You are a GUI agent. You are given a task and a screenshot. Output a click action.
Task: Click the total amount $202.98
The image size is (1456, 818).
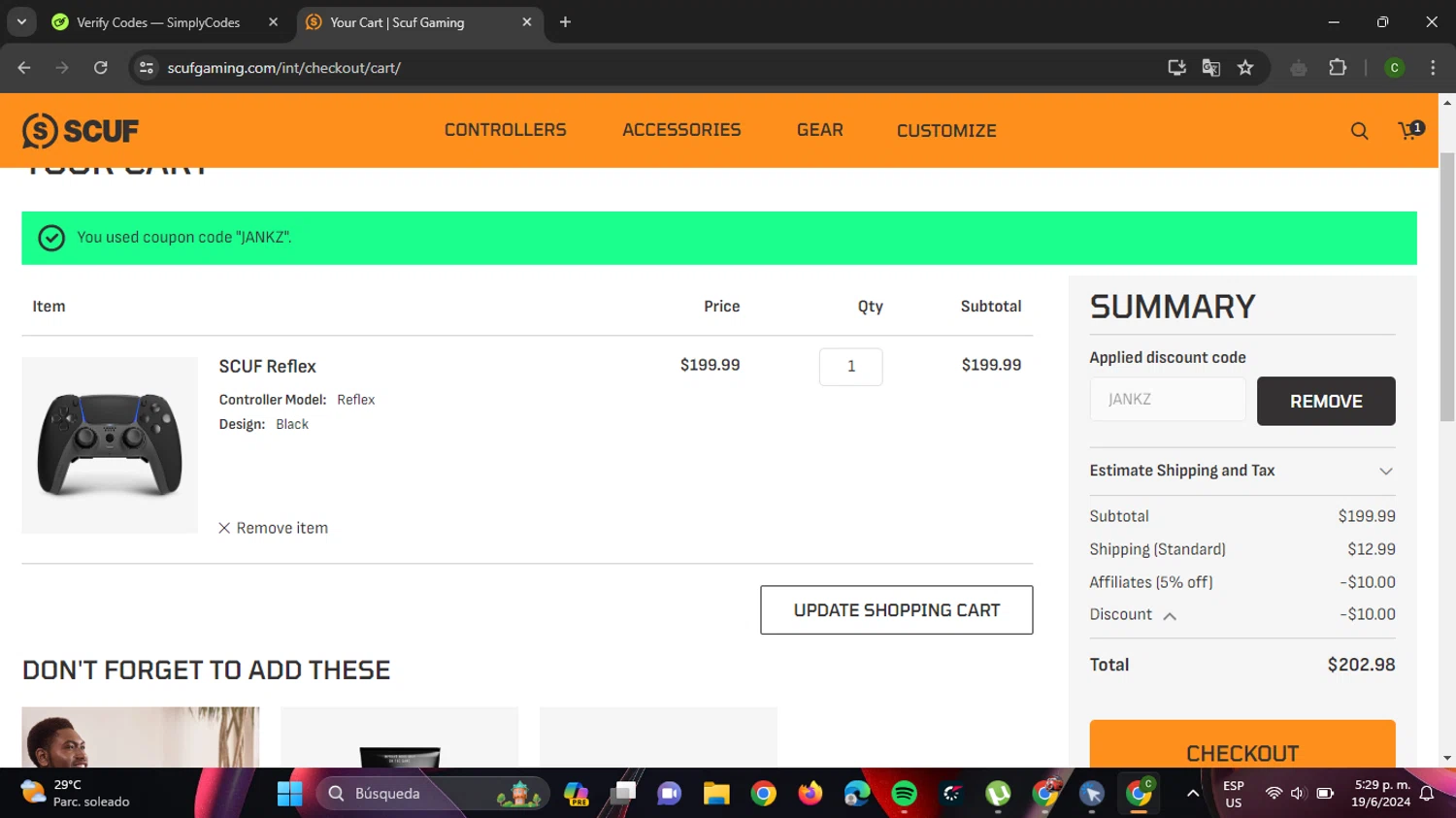click(1361, 665)
